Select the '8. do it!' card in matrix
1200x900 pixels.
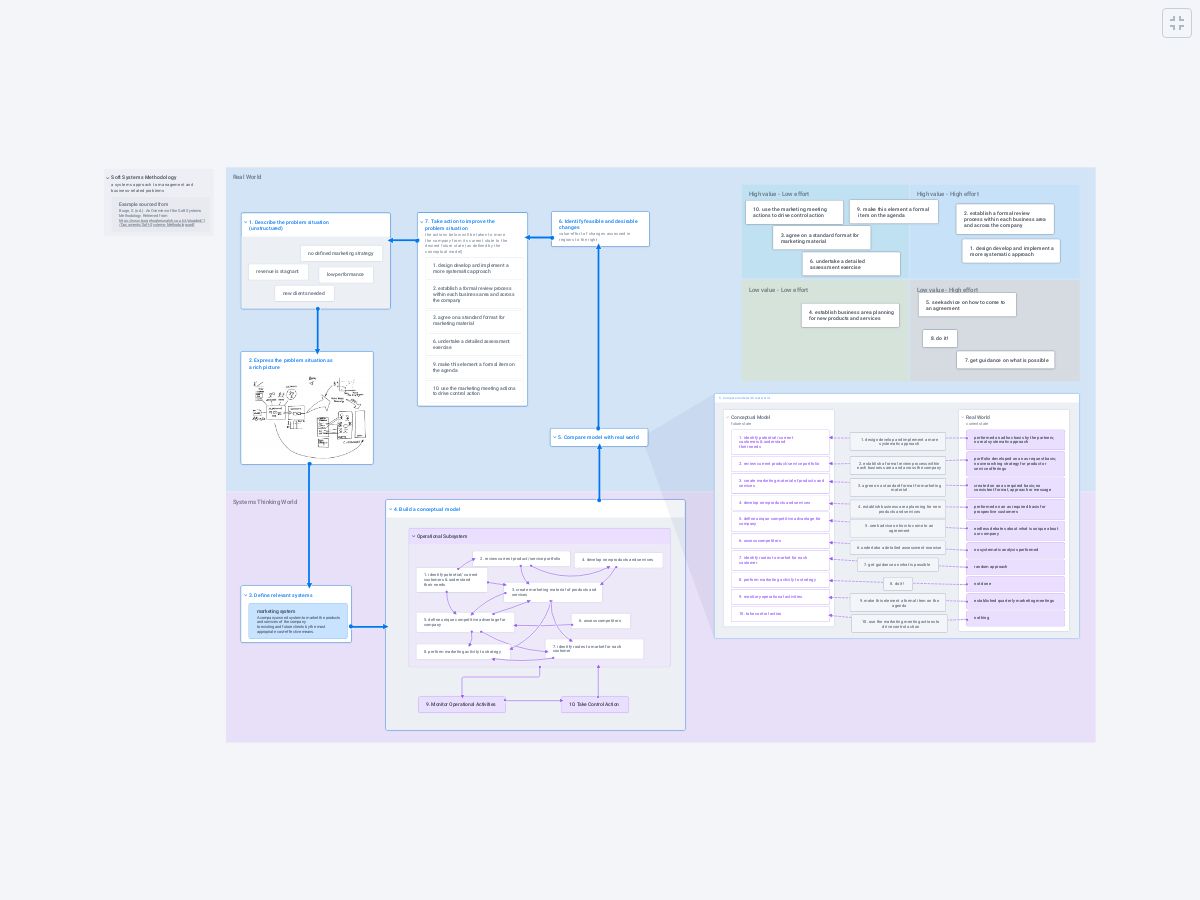(939, 338)
